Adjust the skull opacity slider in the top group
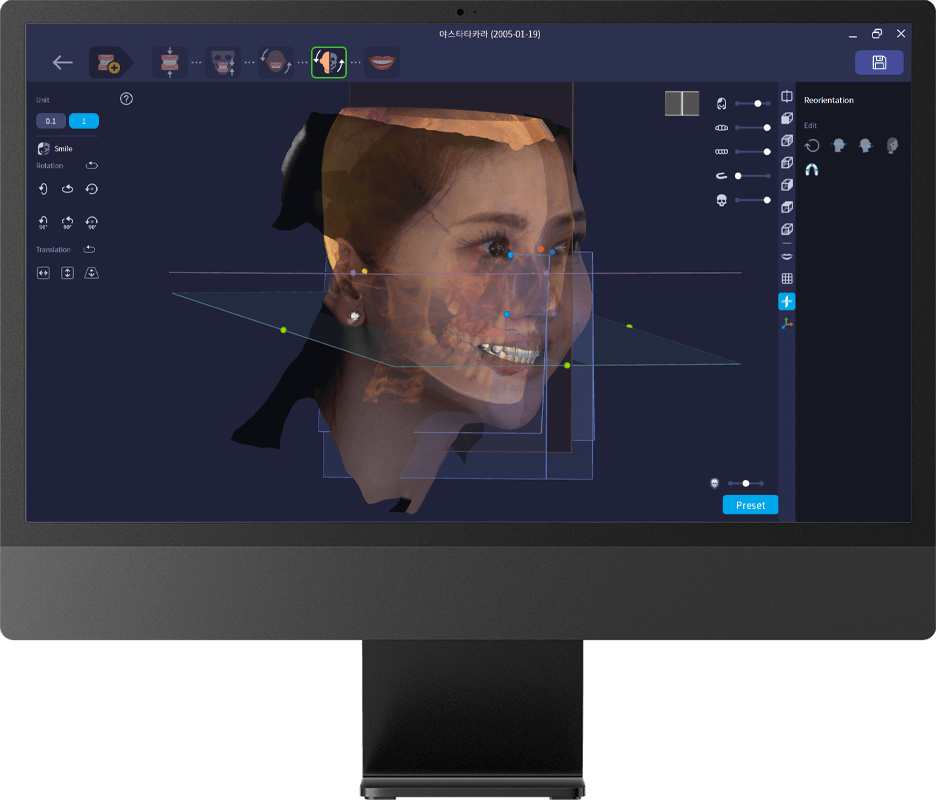936x800 pixels. click(753, 200)
